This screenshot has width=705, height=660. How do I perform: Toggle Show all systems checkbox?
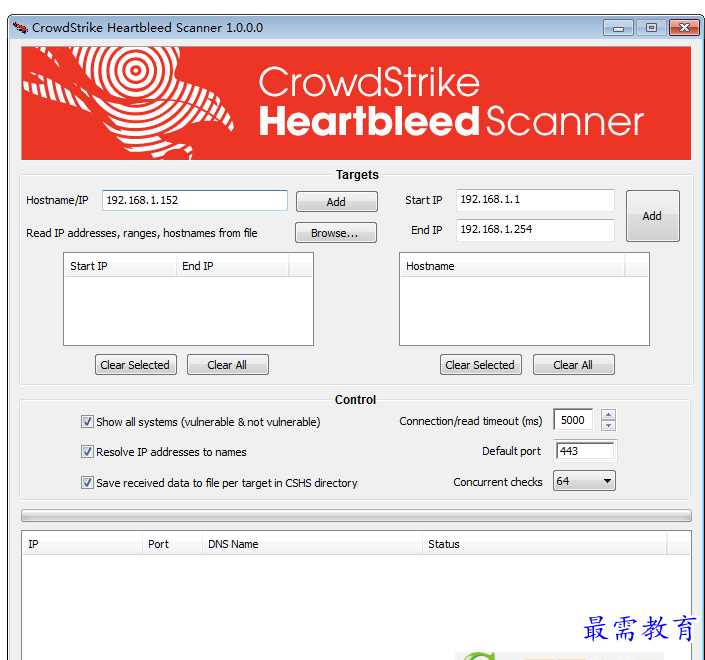pyautogui.click(x=87, y=422)
